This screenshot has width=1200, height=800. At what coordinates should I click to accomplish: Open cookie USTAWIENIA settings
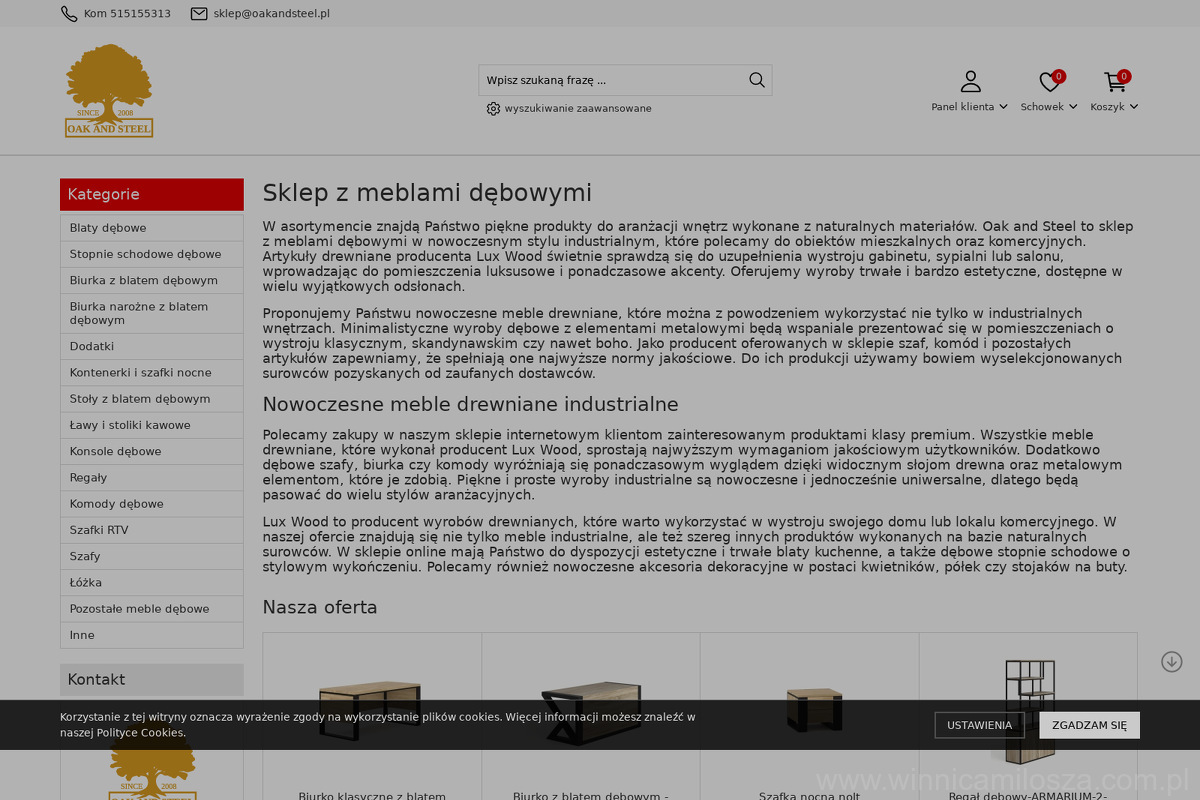point(979,725)
